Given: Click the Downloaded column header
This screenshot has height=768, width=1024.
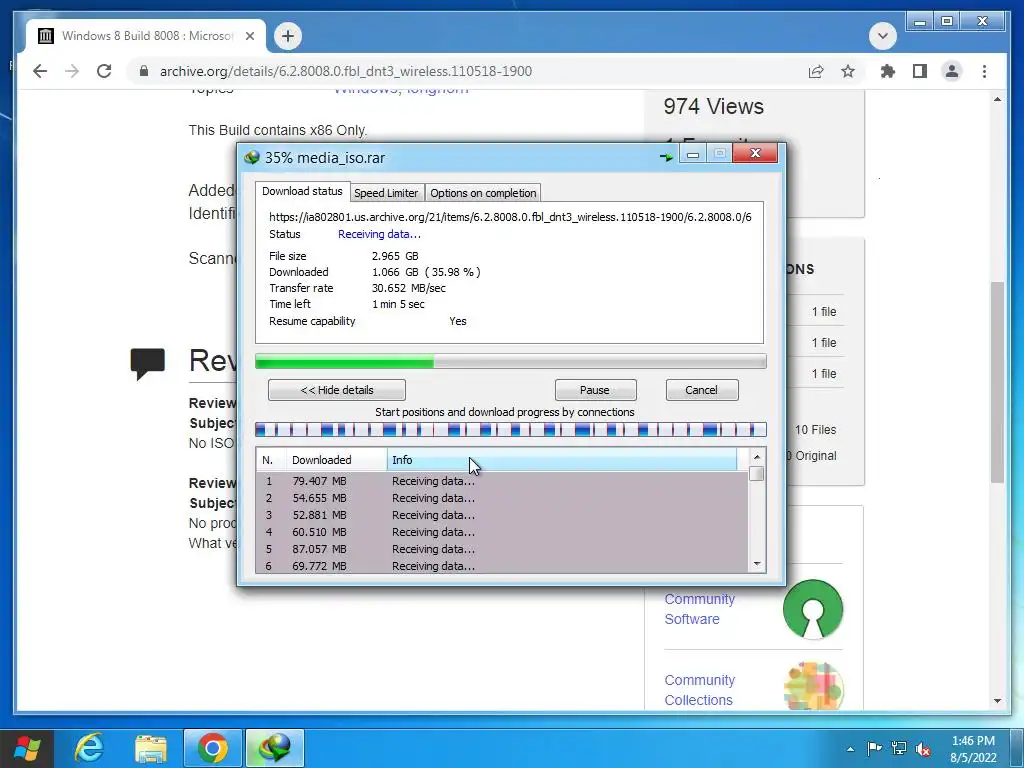Looking at the screenshot, I should pos(336,460).
